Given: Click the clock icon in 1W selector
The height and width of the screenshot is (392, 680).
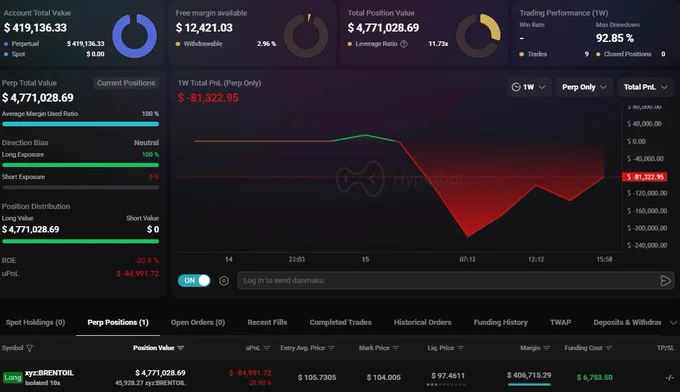Looking at the screenshot, I should [x=516, y=87].
